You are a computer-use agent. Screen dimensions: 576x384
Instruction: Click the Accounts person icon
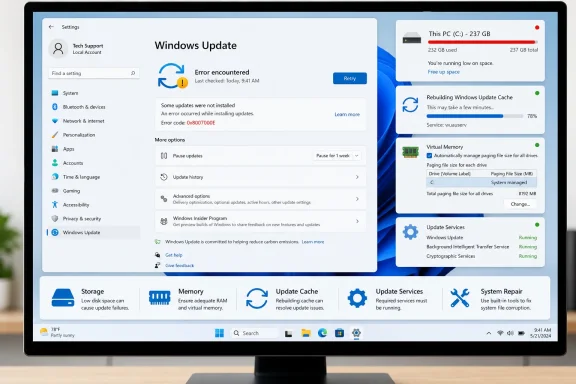[55, 163]
